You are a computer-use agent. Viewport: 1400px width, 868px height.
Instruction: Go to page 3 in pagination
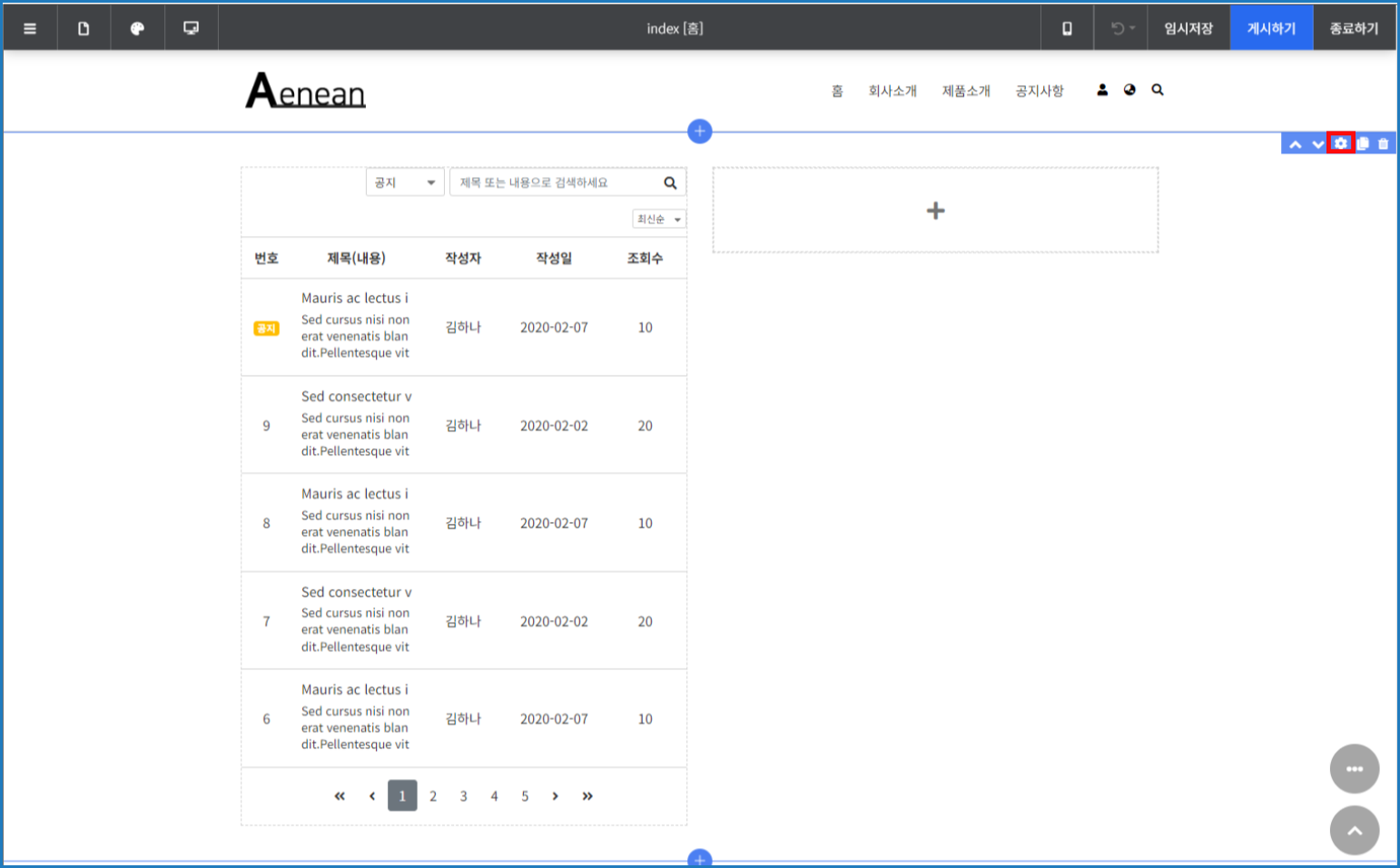click(x=463, y=796)
